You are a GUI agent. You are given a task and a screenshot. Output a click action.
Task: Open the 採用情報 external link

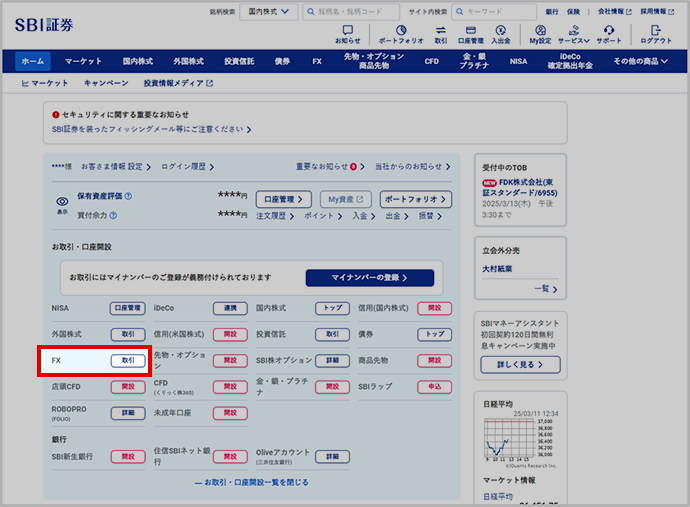pyautogui.click(x=657, y=12)
